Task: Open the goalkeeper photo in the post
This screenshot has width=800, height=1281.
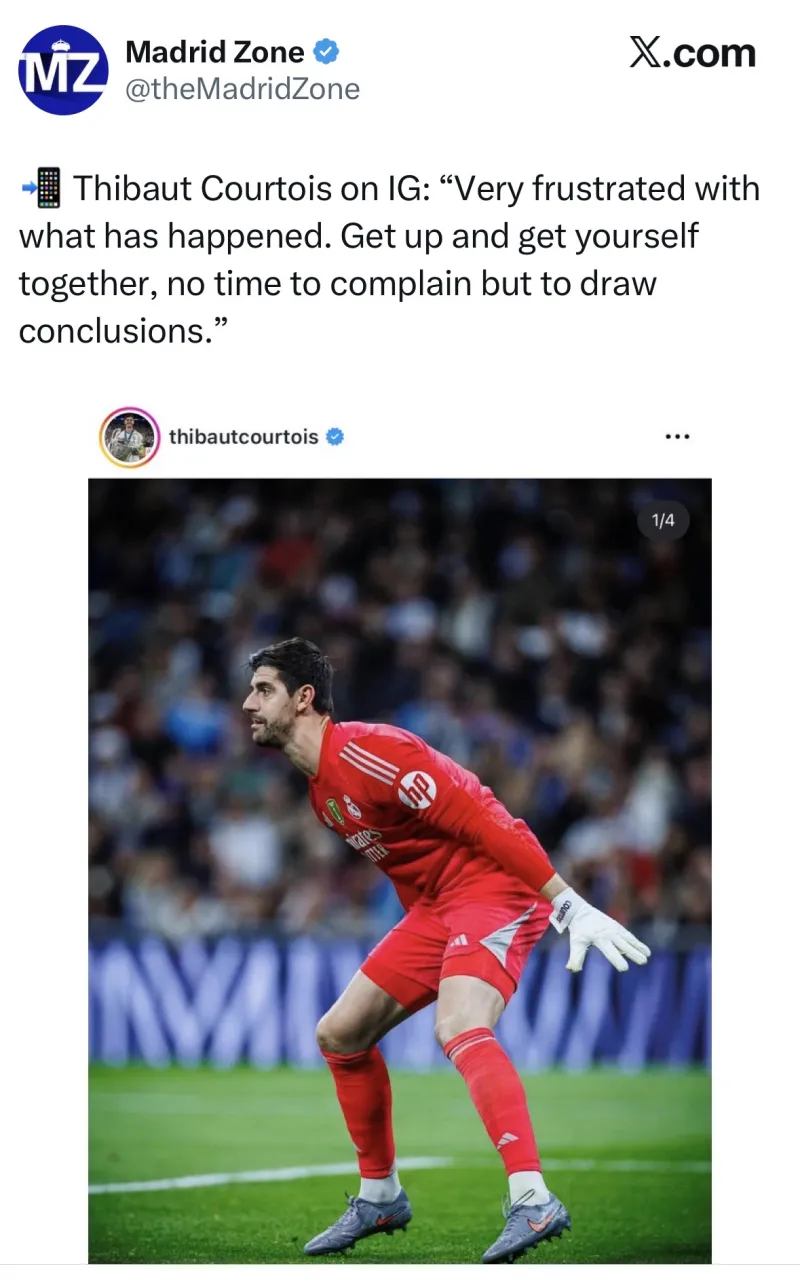Action: 400,871
